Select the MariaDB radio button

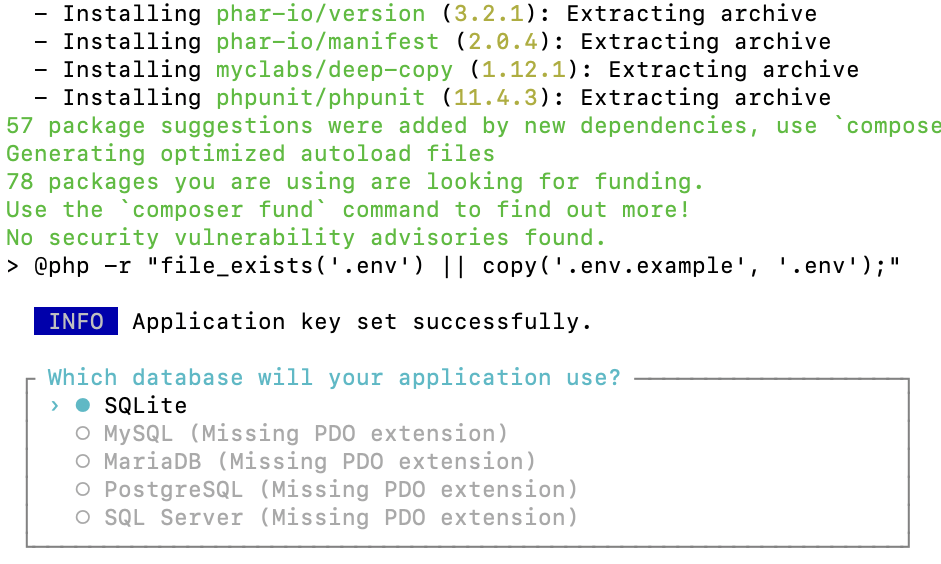83,461
